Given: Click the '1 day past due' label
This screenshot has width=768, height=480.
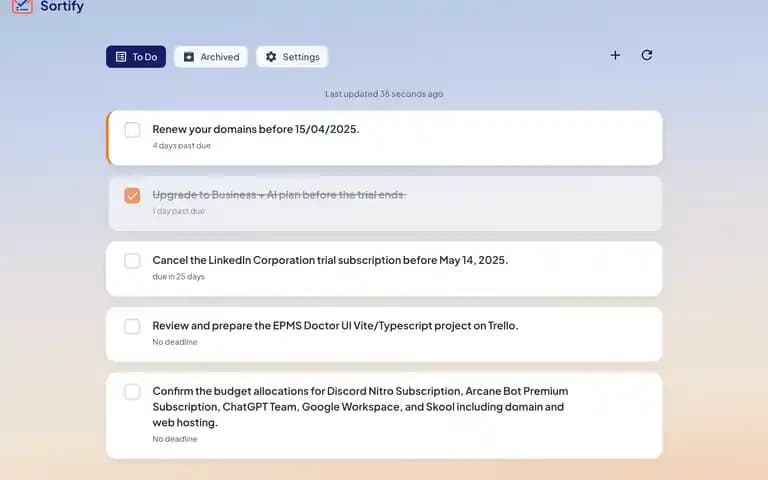Looking at the screenshot, I should 178,211.
